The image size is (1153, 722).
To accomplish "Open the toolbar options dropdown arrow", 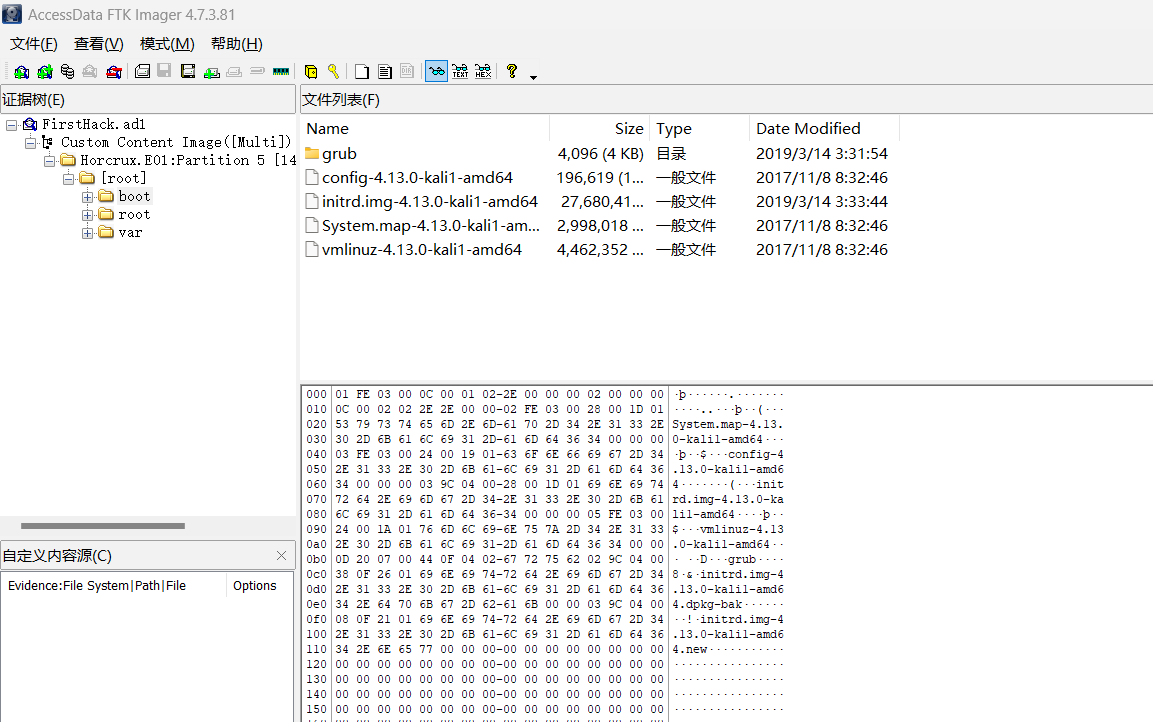I will coord(533,76).
